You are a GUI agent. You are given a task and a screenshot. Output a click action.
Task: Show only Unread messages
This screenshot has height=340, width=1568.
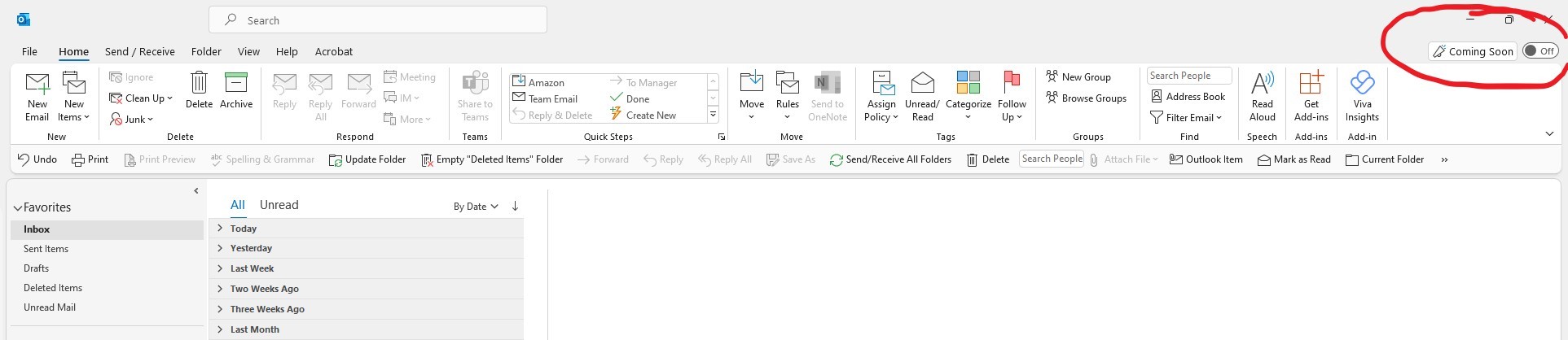(279, 205)
